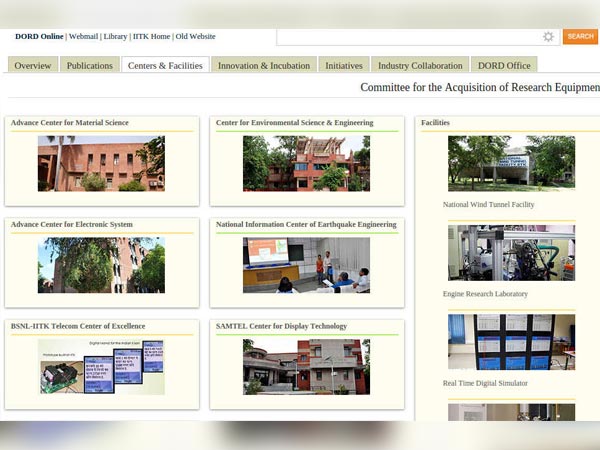The width and height of the screenshot is (600, 450).
Task: Open the Material Science building photo
Action: click(101, 163)
